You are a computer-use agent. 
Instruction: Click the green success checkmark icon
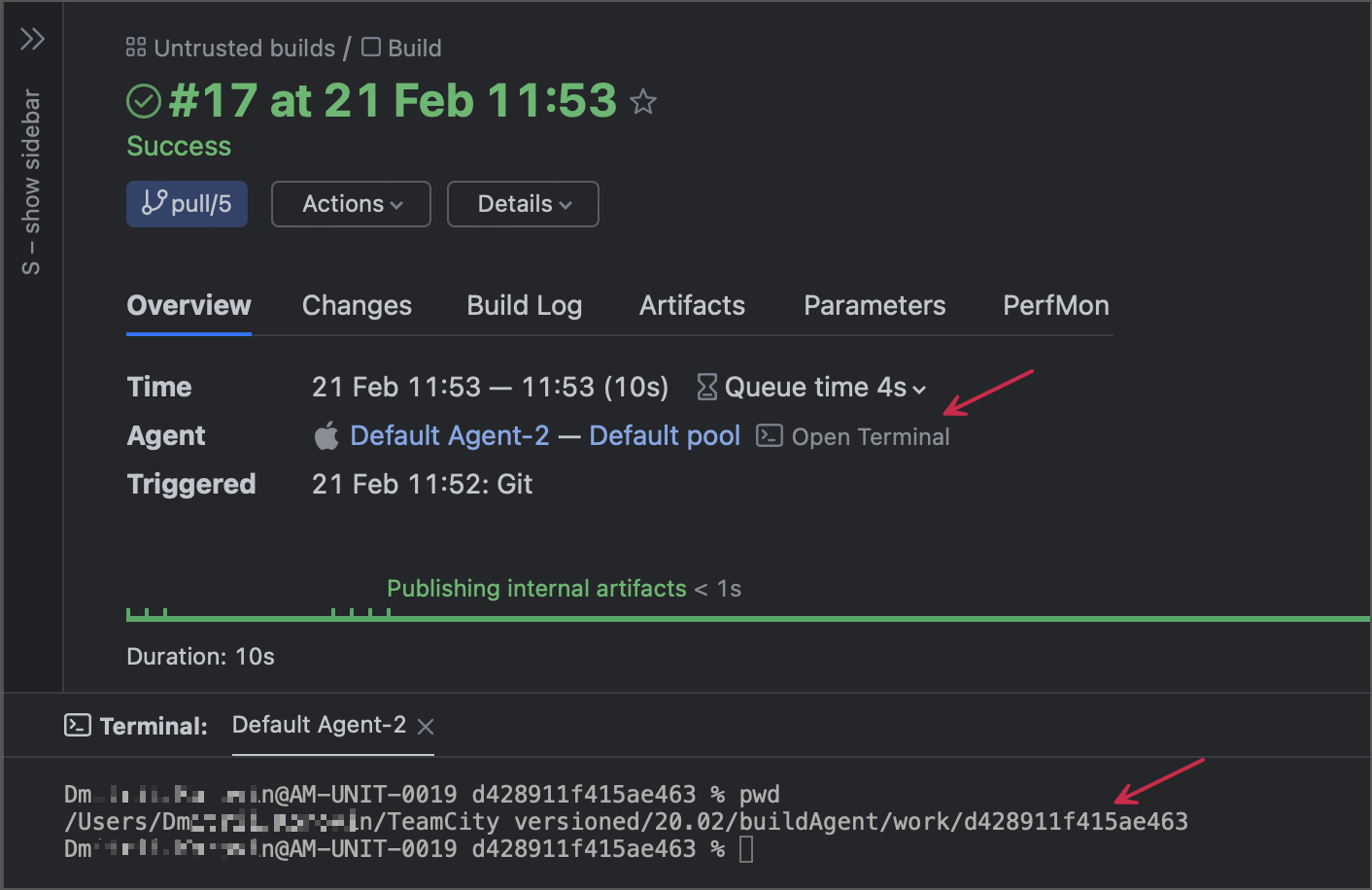pos(142,100)
